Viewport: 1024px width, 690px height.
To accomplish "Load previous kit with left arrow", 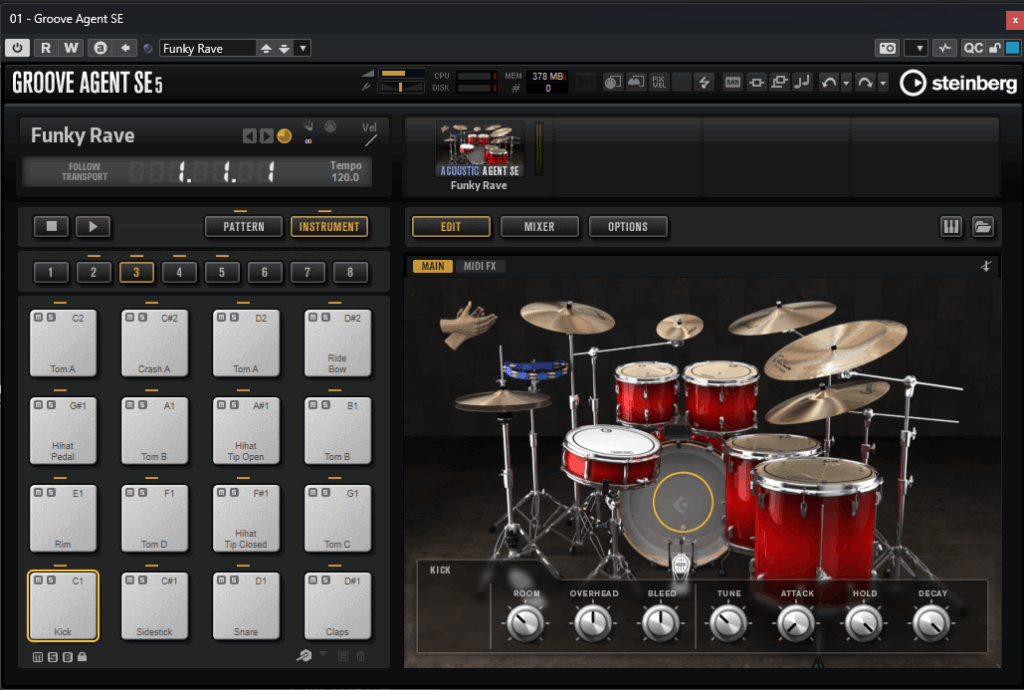I will 249,136.
